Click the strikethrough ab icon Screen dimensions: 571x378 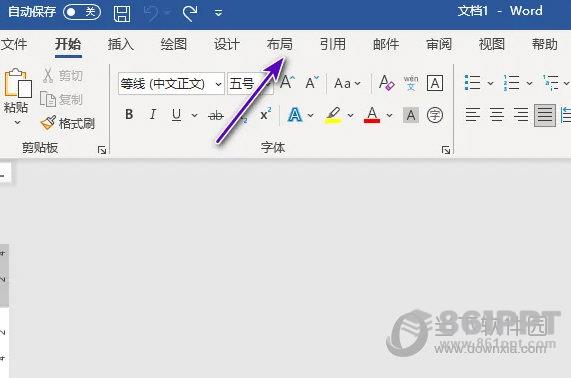pos(216,115)
